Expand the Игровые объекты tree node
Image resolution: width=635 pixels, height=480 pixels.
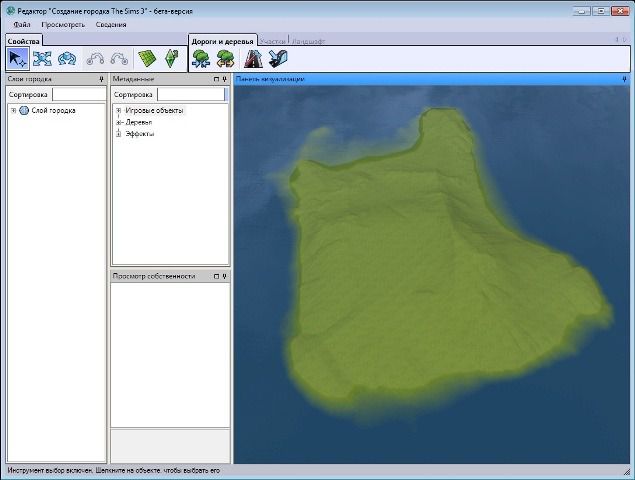tap(119, 110)
